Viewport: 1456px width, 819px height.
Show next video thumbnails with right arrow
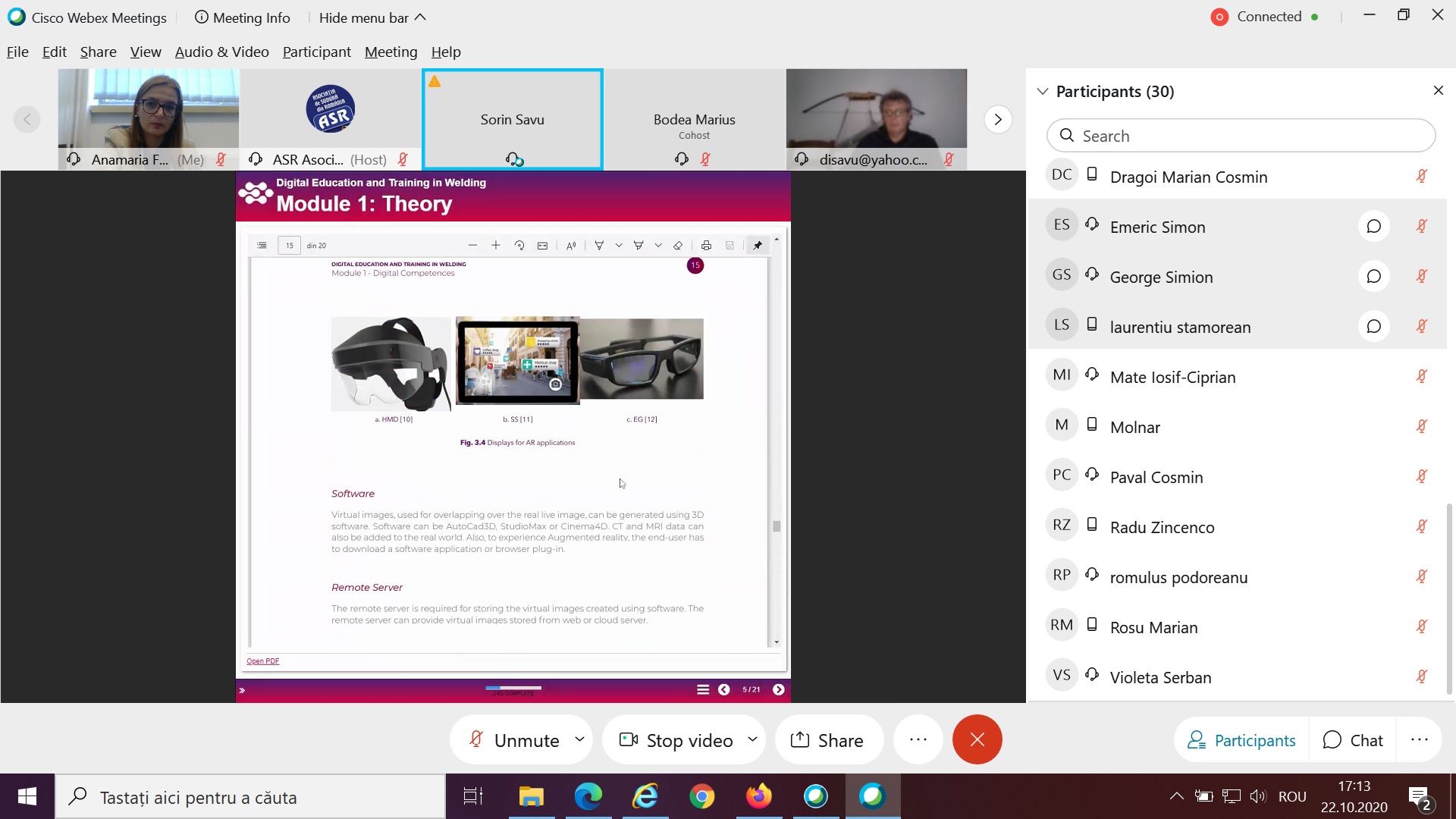pos(998,119)
